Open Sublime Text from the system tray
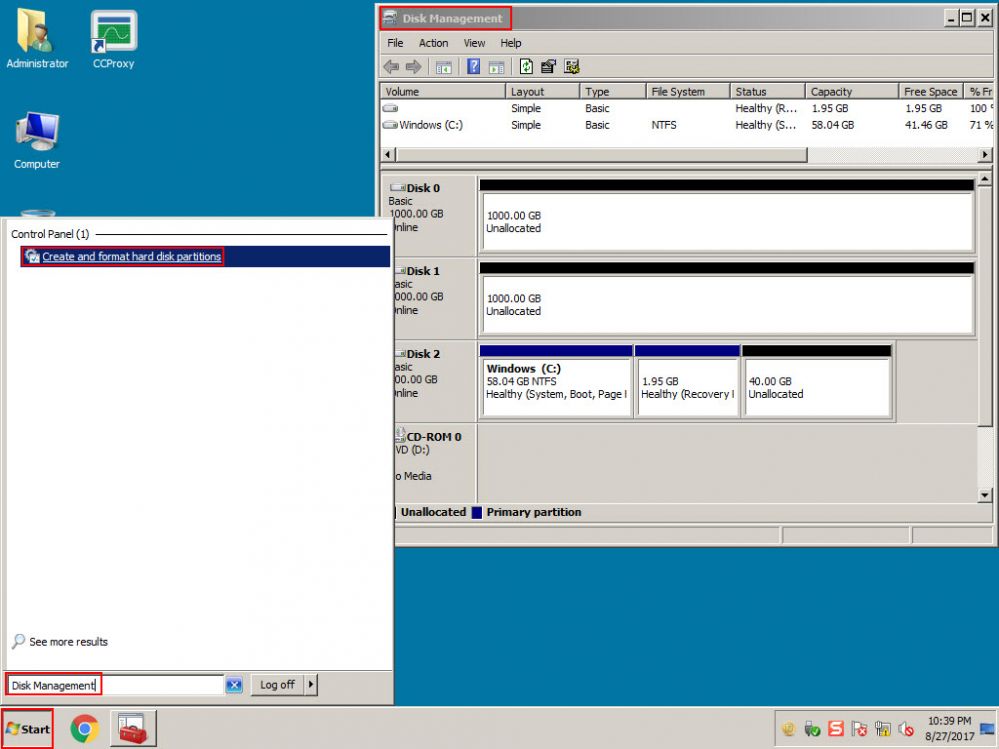 [x=836, y=727]
